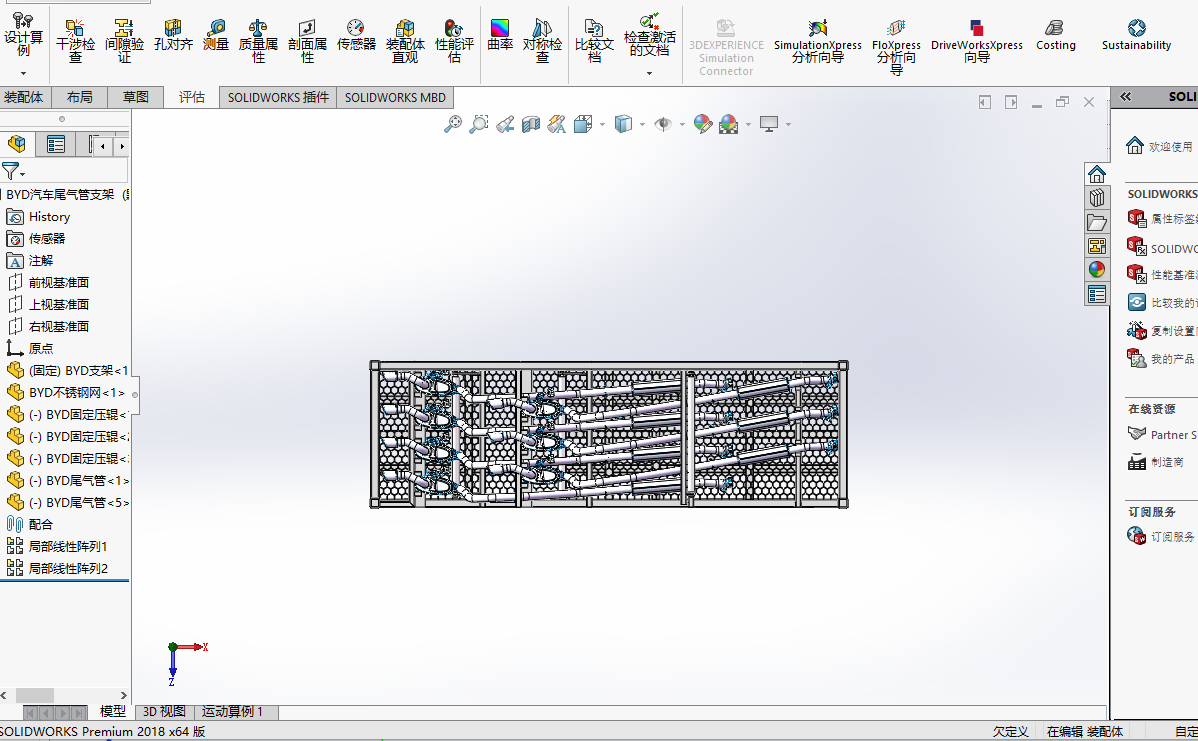Open the Interference Detection (干涉检查) tool
Screen dimensions: 1198x741
pyautogui.click(x=75, y=40)
